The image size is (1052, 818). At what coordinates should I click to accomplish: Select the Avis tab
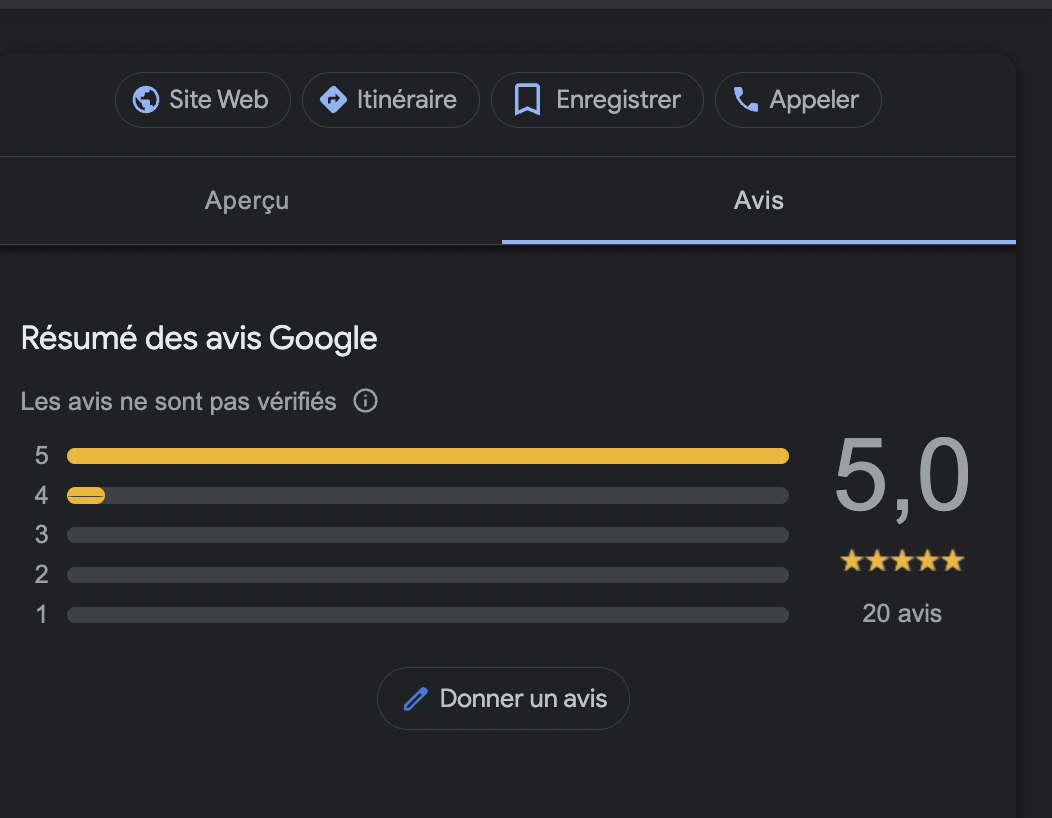(758, 200)
